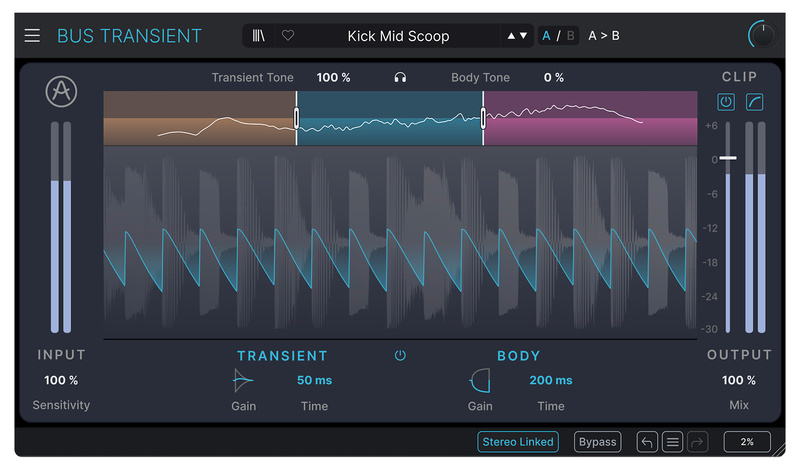Switch to state A

[546, 36]
